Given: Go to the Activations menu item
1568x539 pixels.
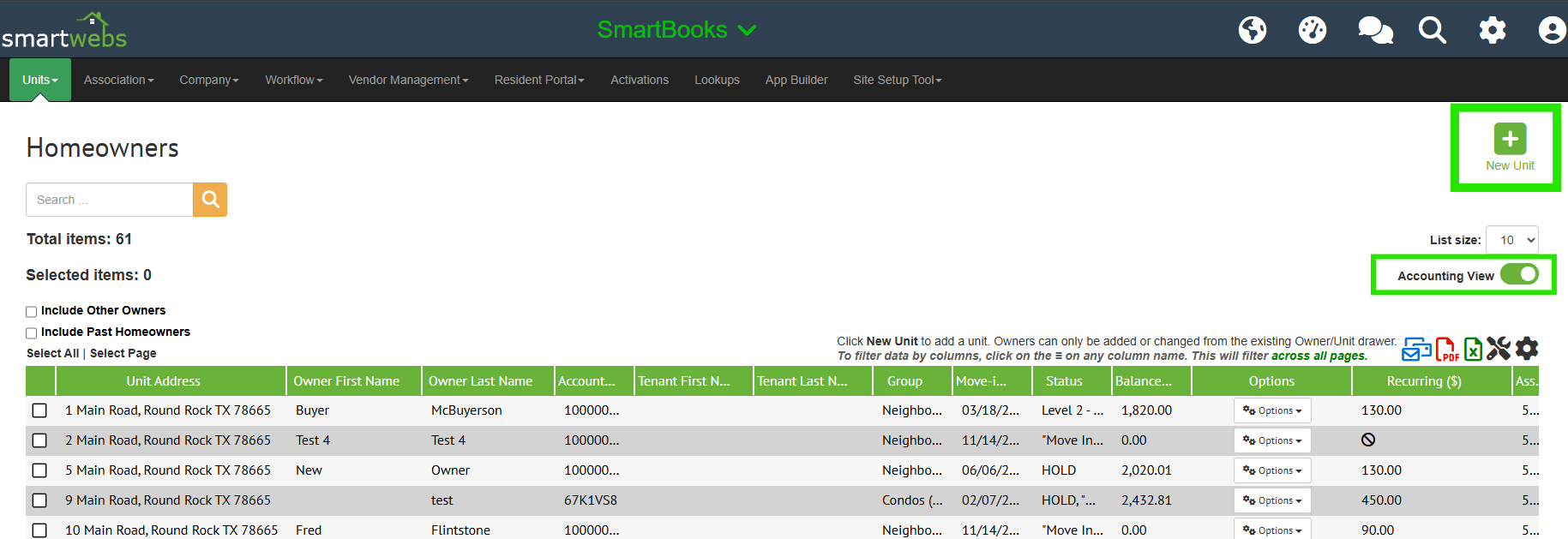Looking at the screenshot, I should coord(639,80).
